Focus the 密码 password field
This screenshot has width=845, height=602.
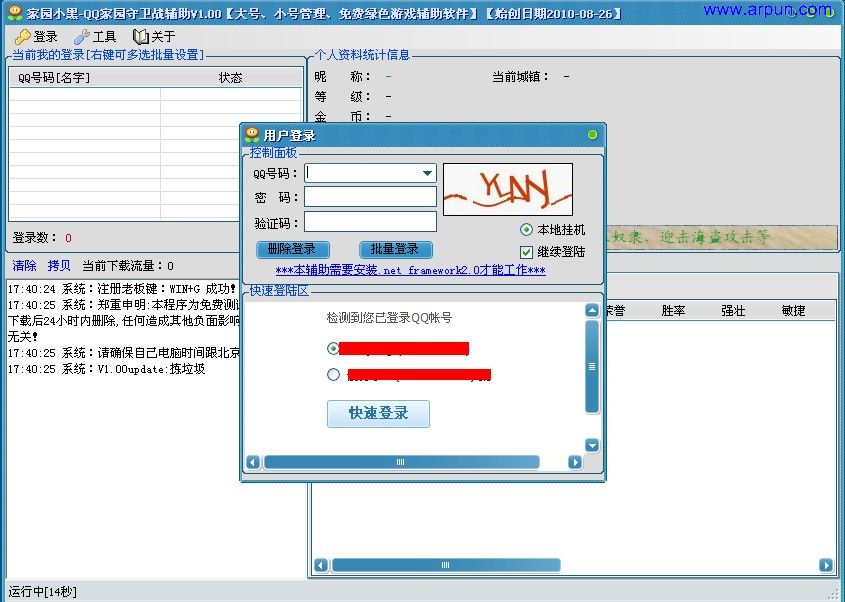pos(370,197)
